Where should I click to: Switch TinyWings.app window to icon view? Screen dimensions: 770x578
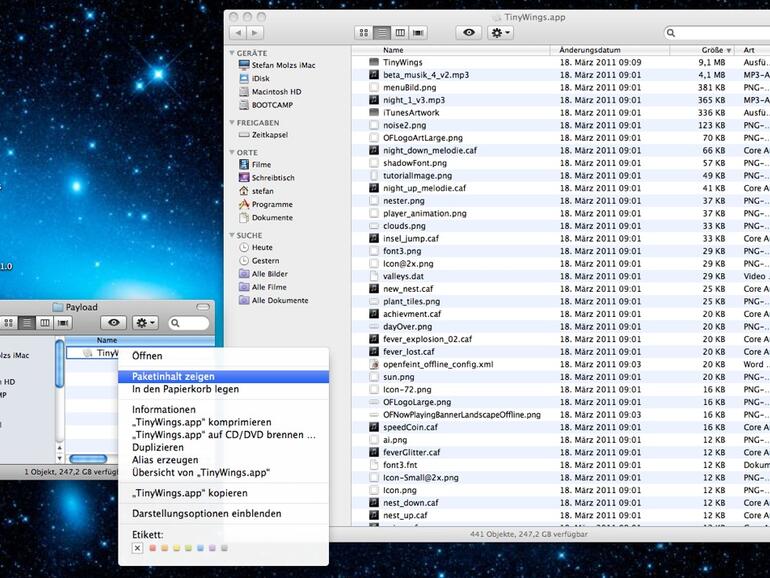pos(364,33)
